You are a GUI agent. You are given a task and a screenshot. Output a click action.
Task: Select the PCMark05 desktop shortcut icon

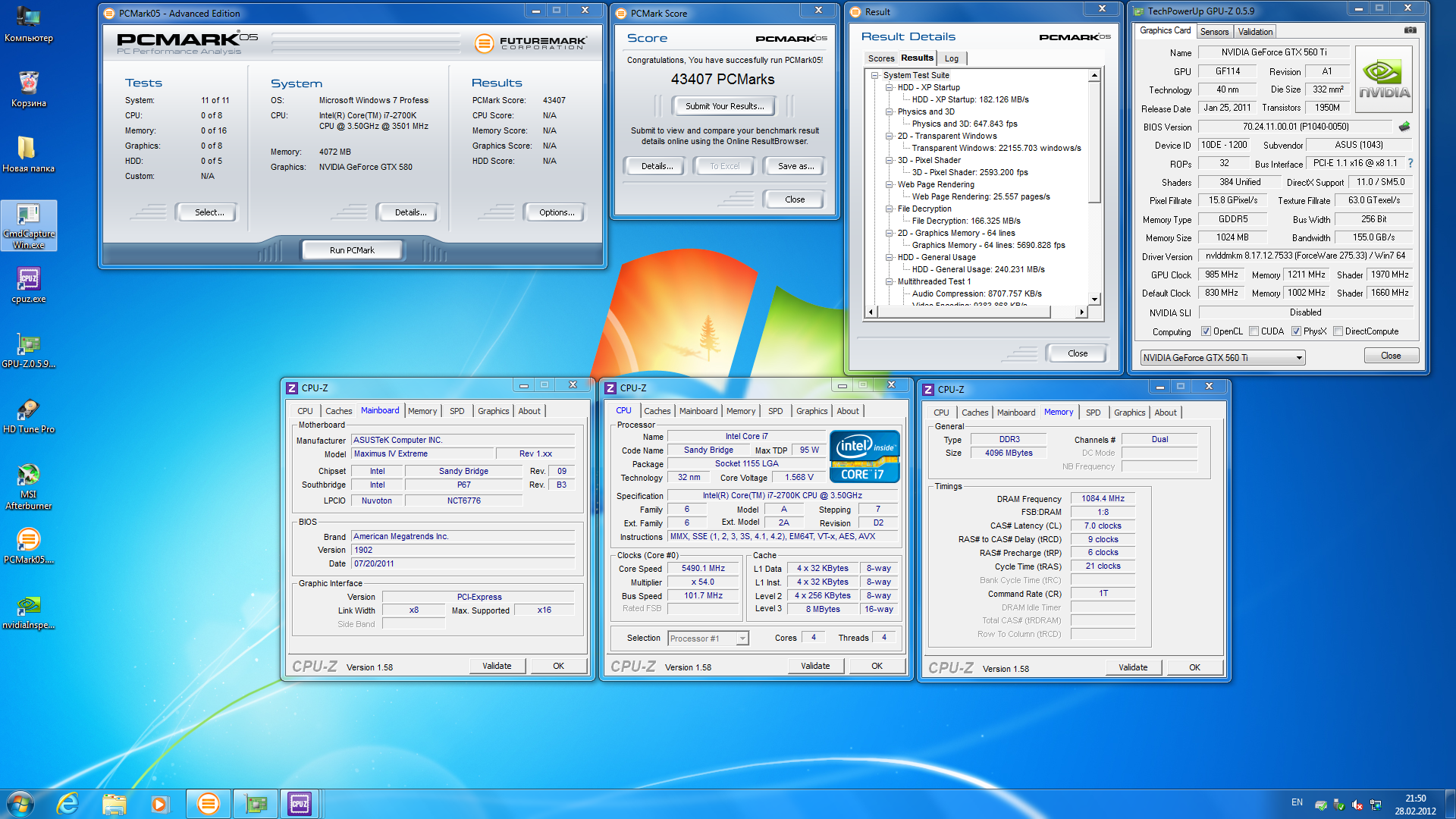pos(28,546)
